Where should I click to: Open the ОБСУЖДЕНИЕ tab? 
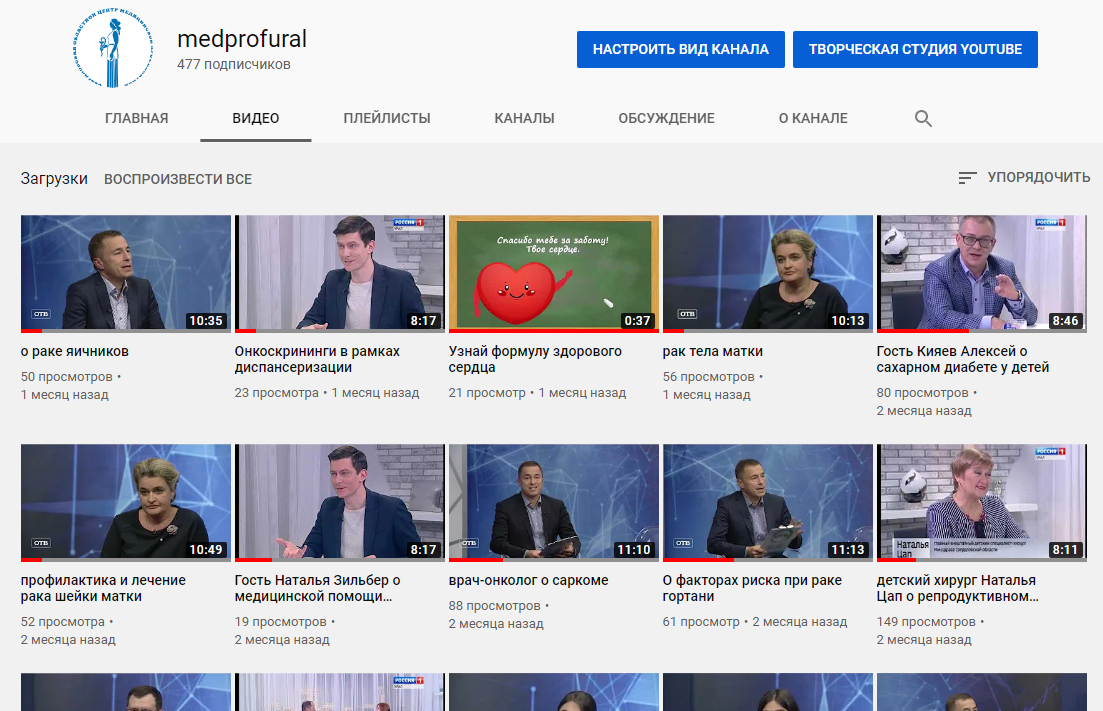click(x=666, y=118)
